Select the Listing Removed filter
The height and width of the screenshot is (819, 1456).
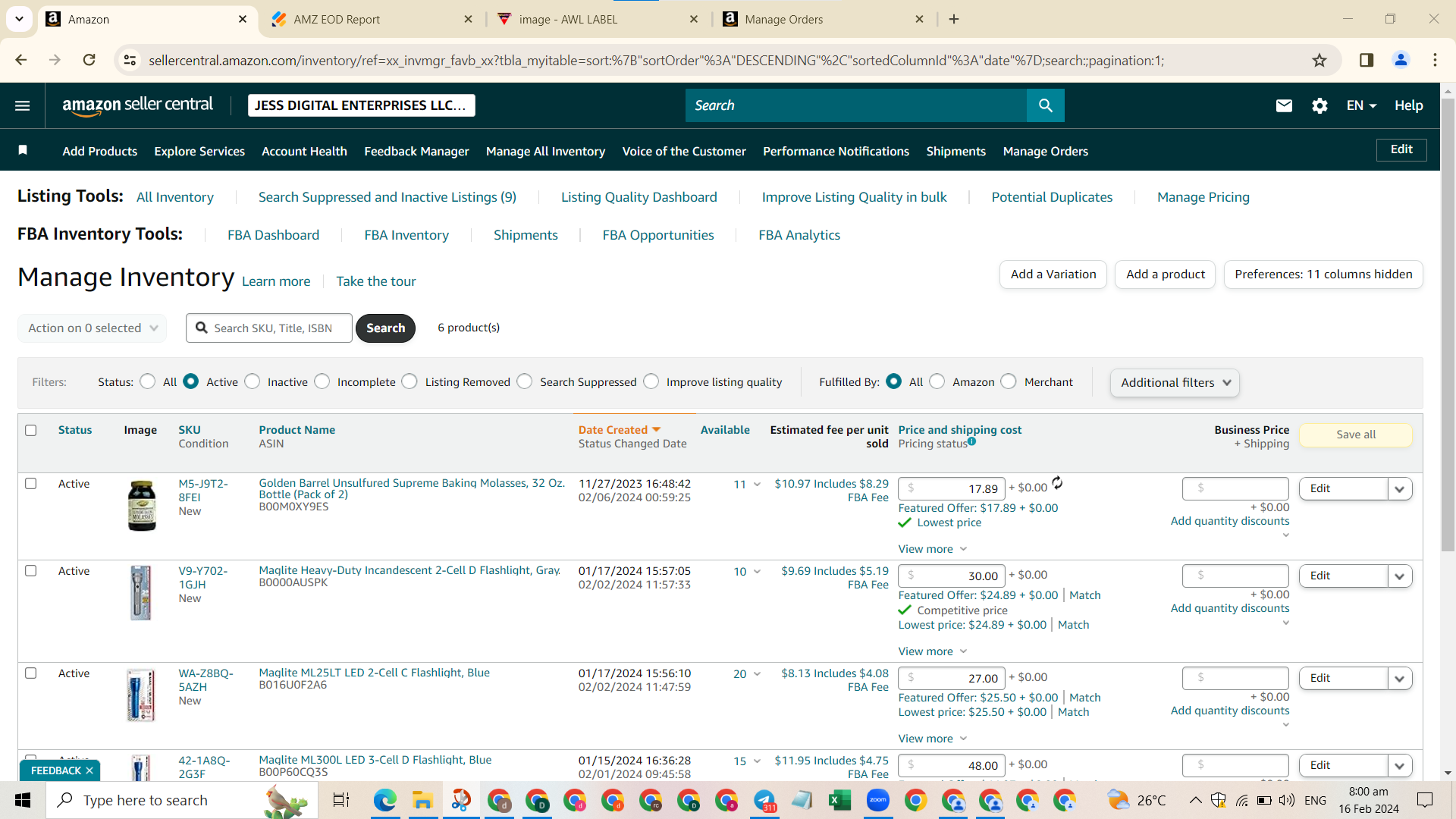click(x=409, y=381)
